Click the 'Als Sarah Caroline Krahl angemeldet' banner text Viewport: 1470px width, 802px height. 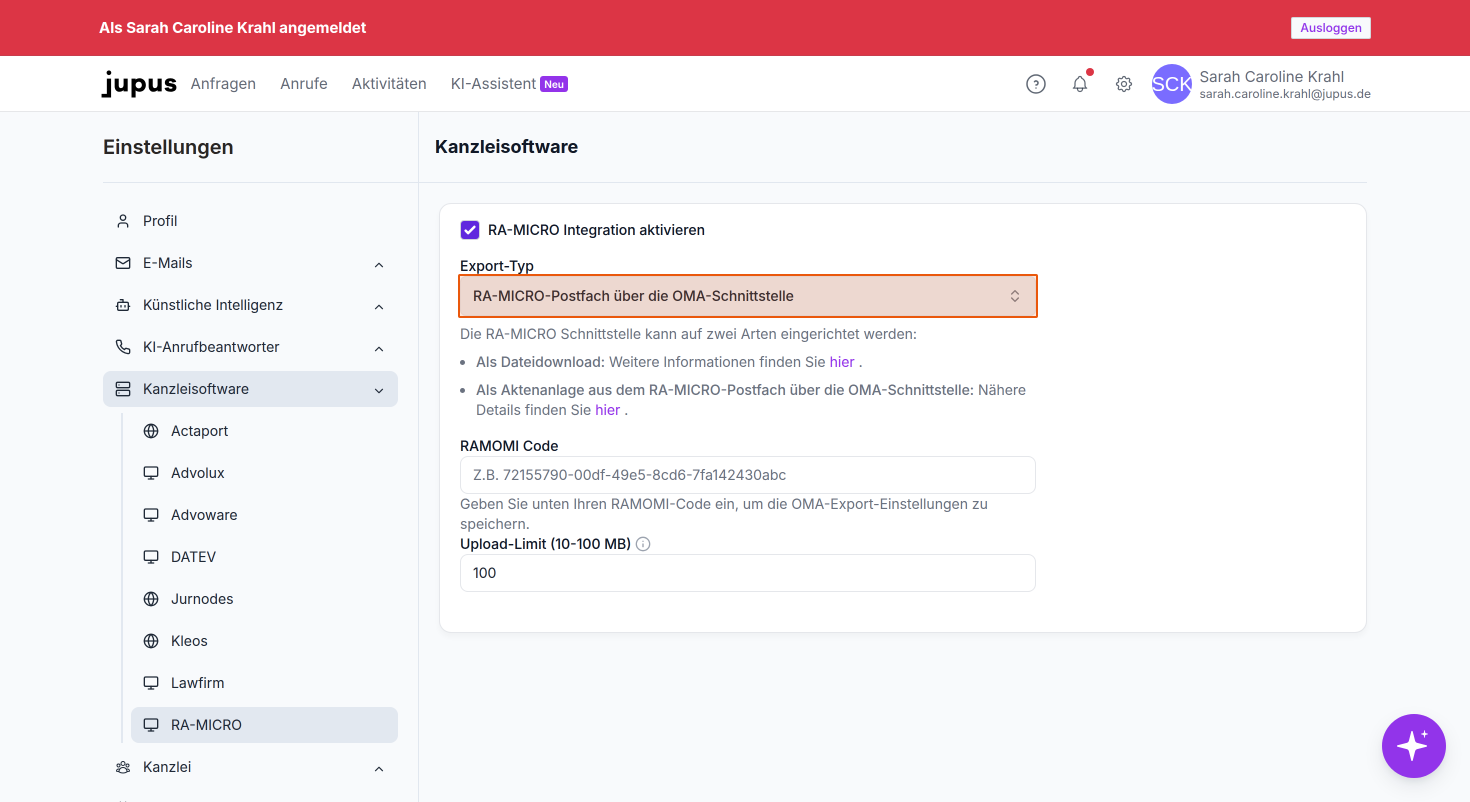(233, 28)
